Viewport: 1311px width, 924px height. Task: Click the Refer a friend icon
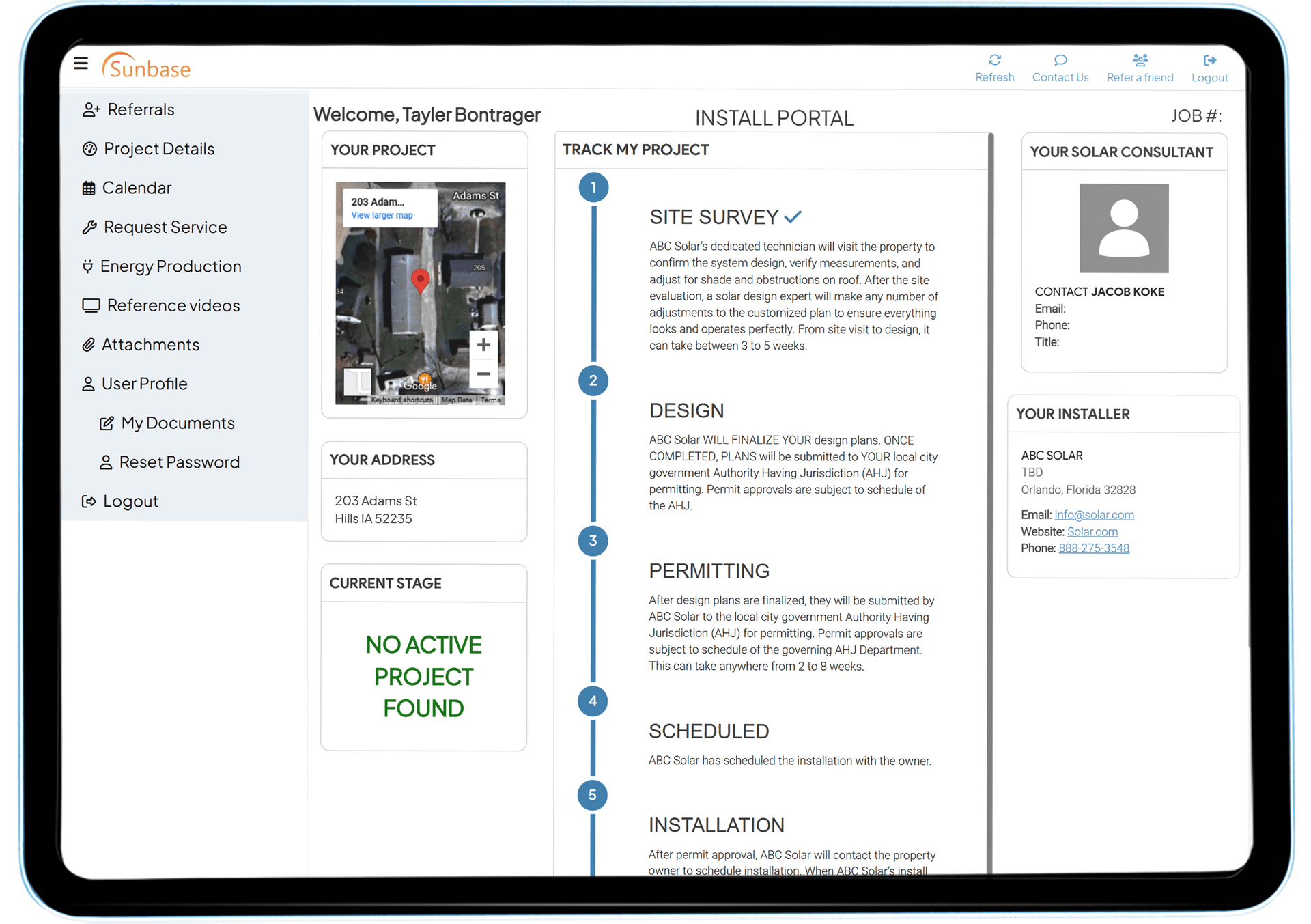1140,60
